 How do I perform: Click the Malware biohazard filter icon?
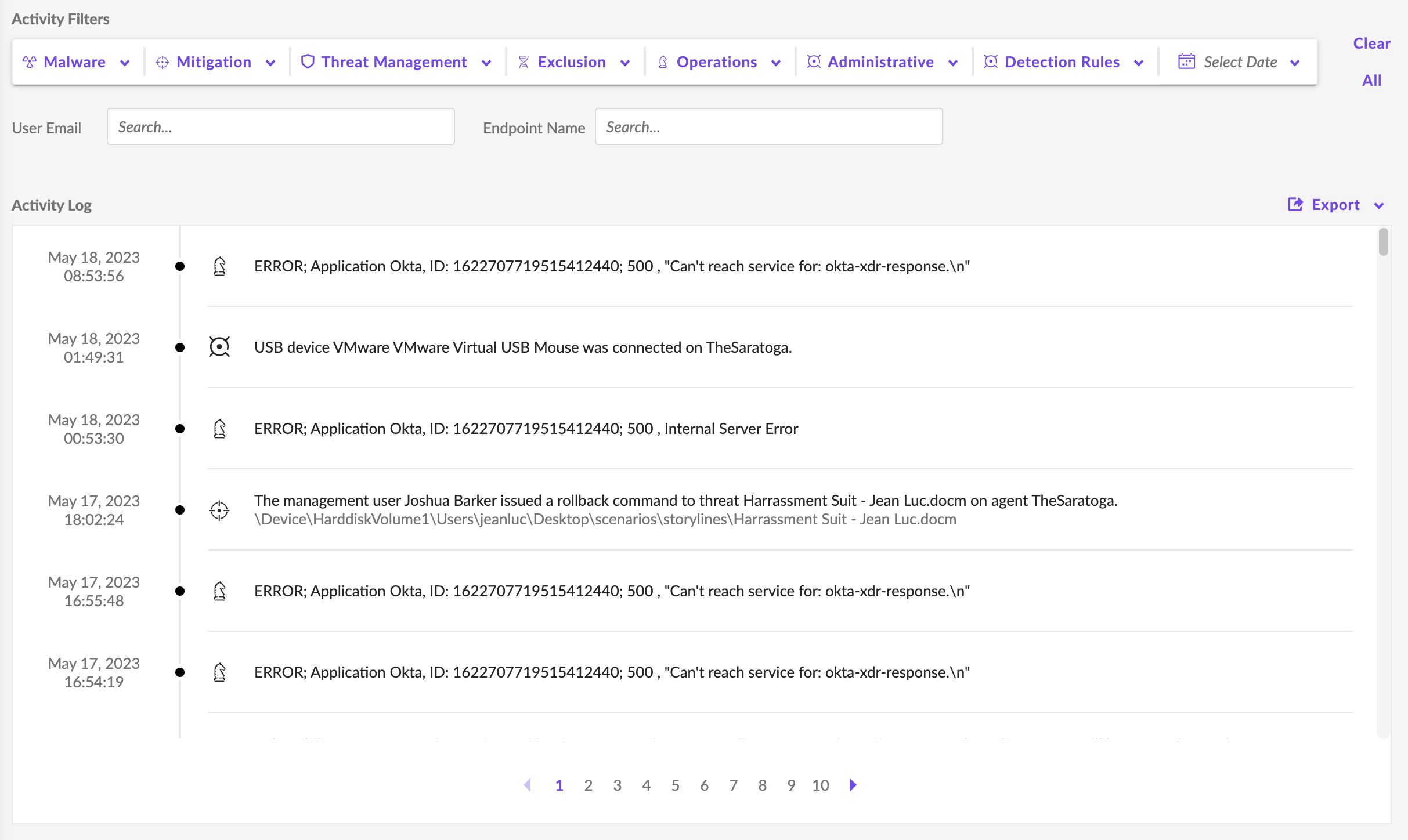[30, 62]
